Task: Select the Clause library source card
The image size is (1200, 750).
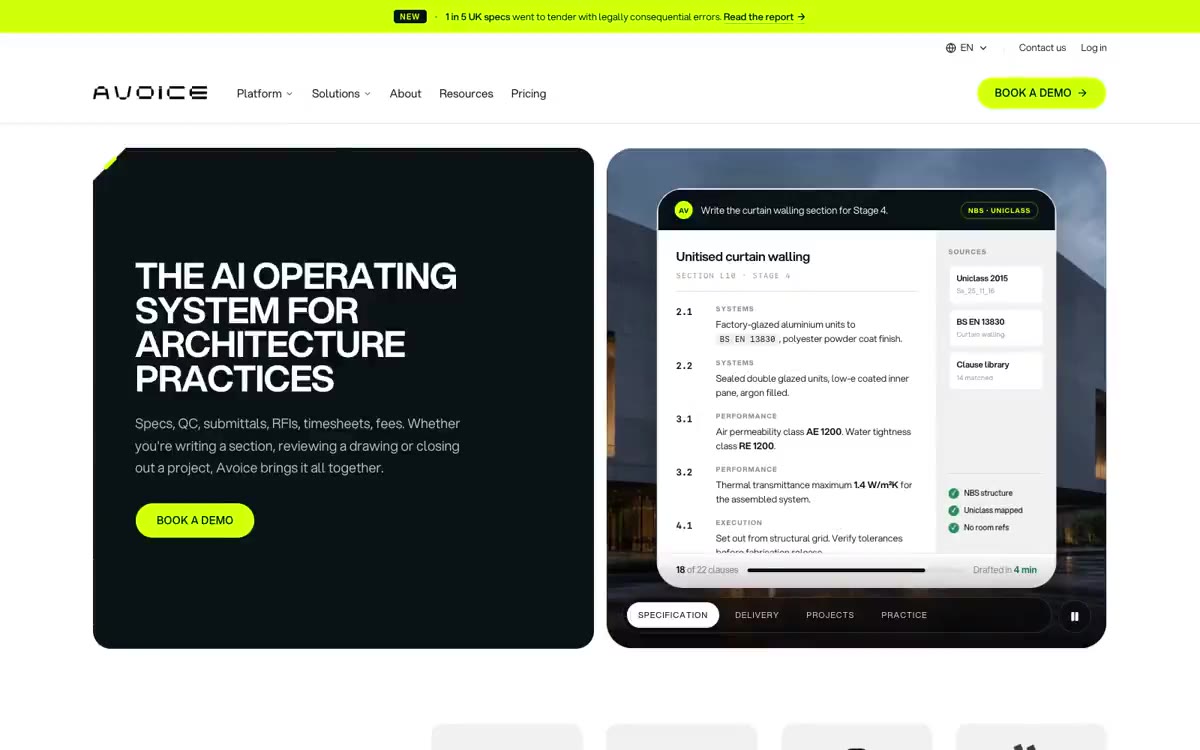Action: tap(995, 370)
